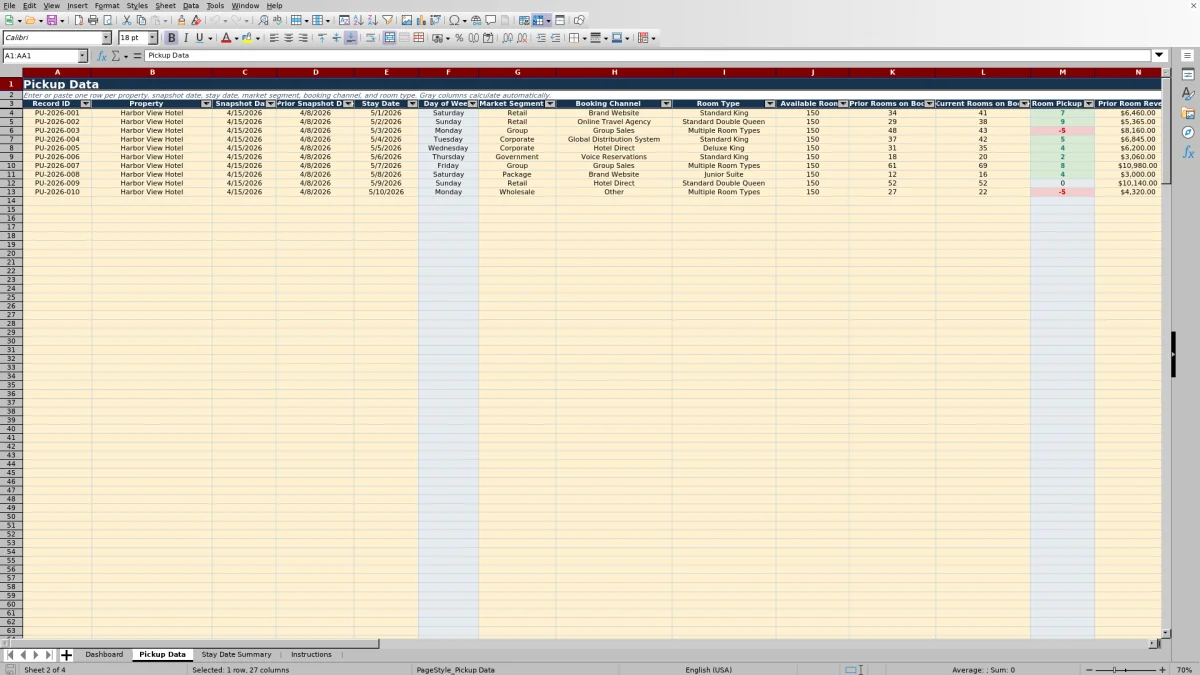
Task: Click the Insert Chart icon
Action: coord(420,20)
